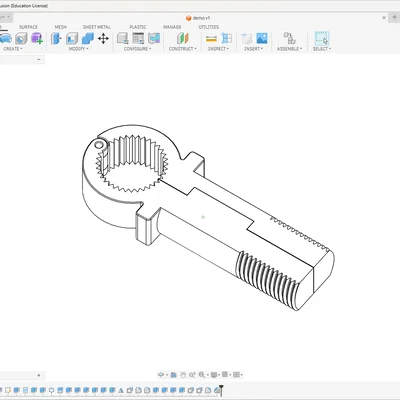Image resolution: width=400 pixels, height=400 pixels.
Task: Expand the Orbit type dropdown arrow
Action: click(x=166, y=375)
